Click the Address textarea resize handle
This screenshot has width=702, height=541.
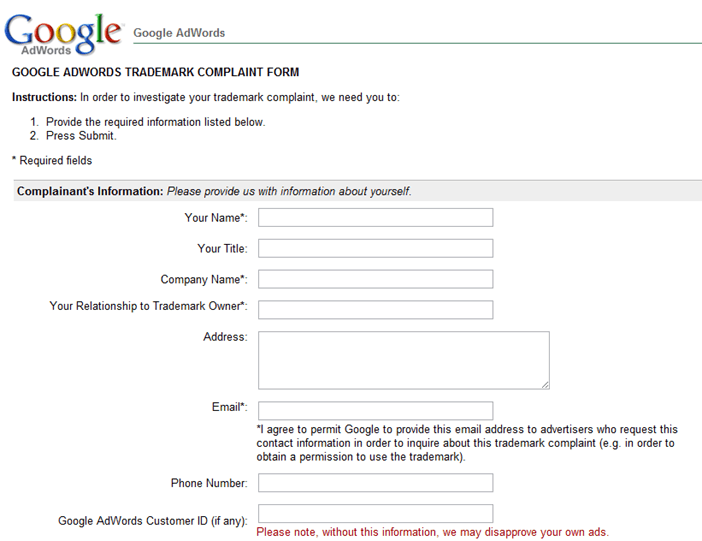tap(545, 385)
